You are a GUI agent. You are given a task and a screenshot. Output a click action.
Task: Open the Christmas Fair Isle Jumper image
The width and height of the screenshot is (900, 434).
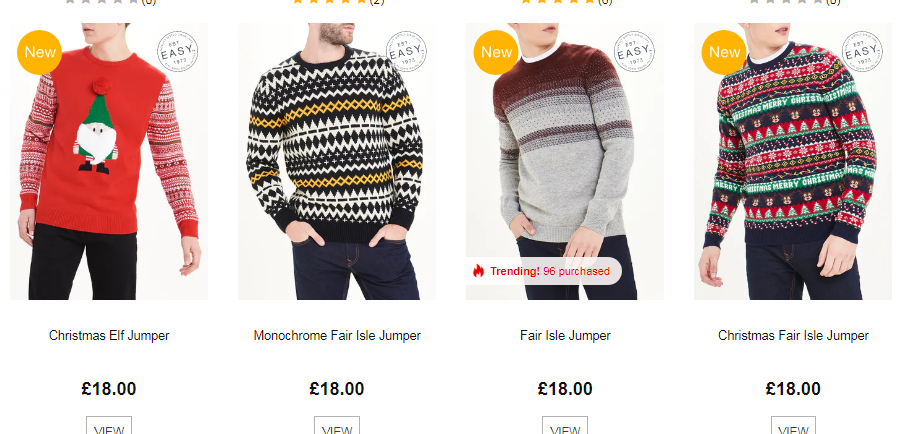pyautogui.click(x=793, y=161)
